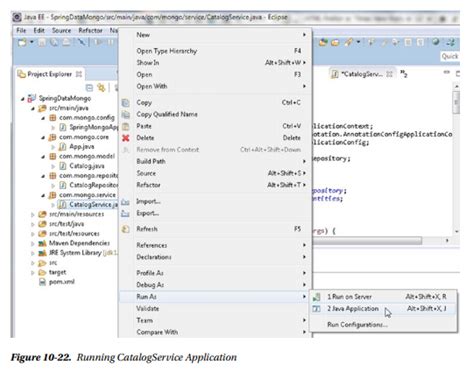Show the hidden editor tabs overflow »2
Viewport: 474px width, 372px height.
404,74
